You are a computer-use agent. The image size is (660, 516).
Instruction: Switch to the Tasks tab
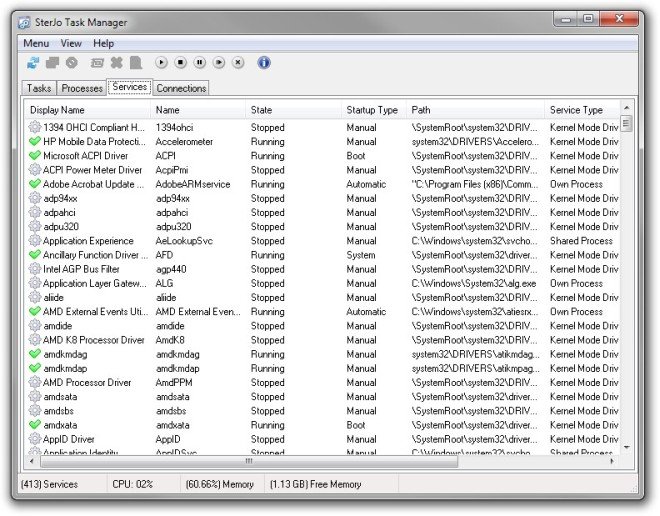pos(39,88)
